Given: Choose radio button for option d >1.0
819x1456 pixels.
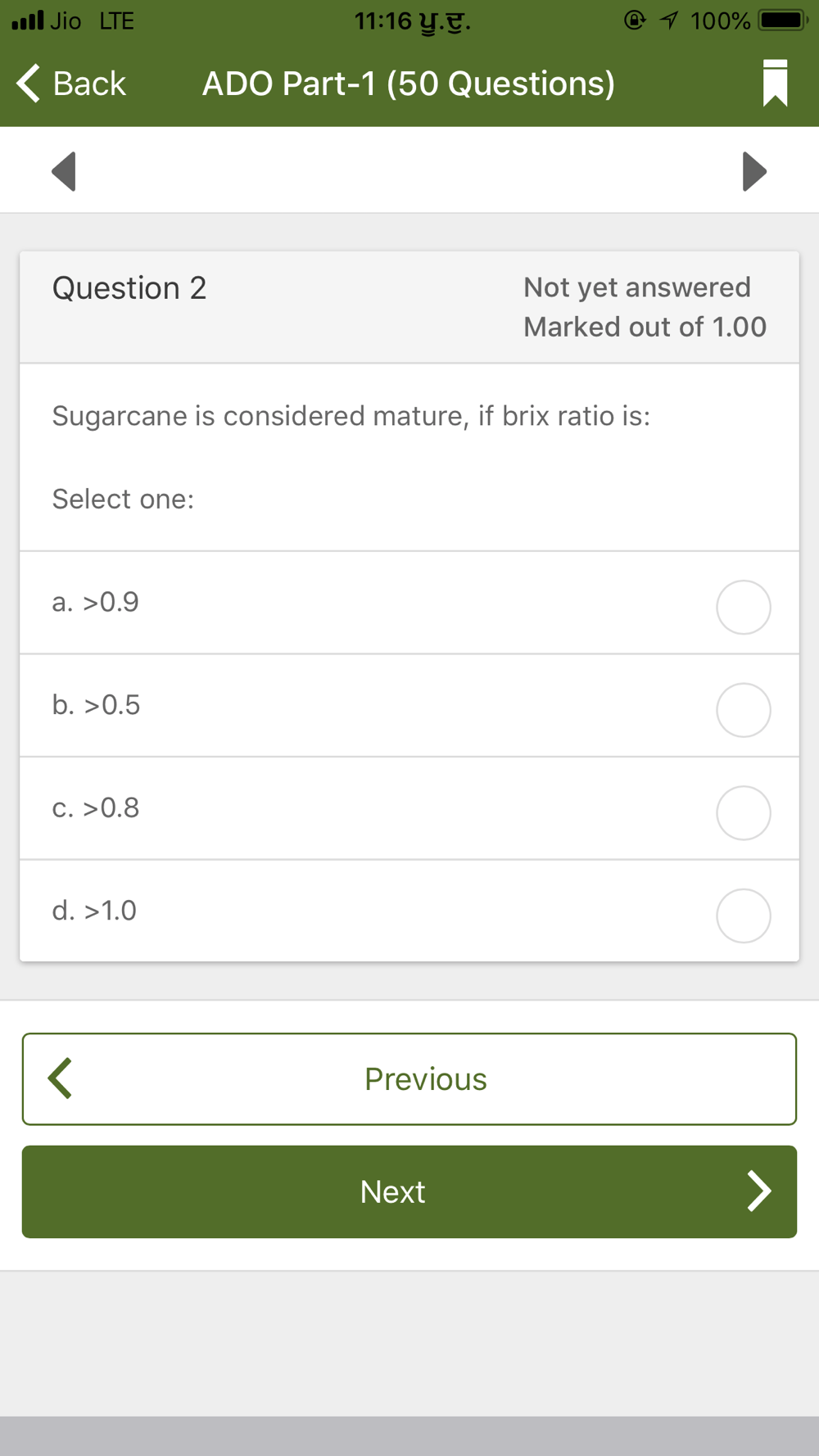Looking at the screenshot, I should [744, 916].
